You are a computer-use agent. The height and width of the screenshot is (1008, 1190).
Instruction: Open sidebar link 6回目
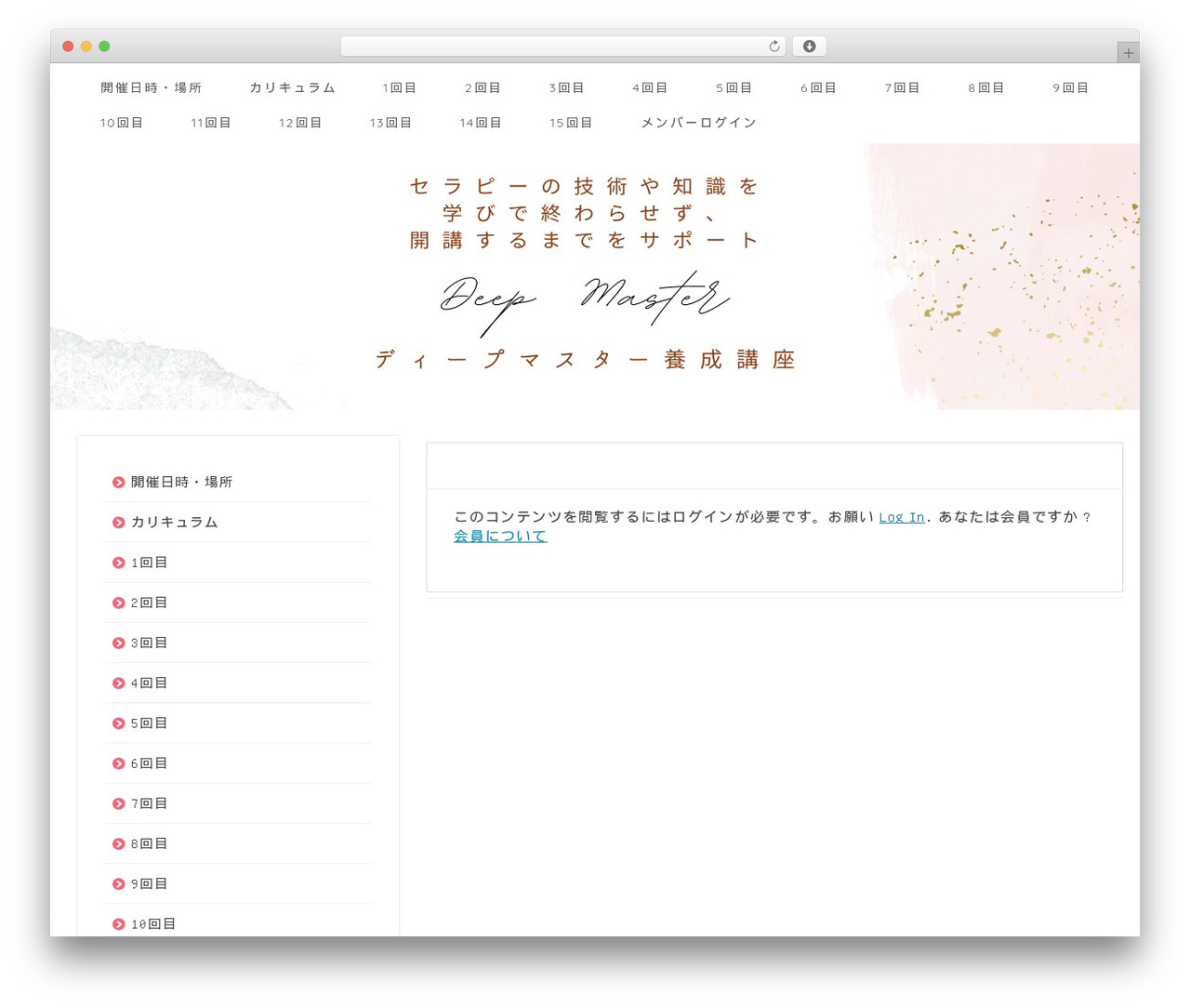pos(149,763)
